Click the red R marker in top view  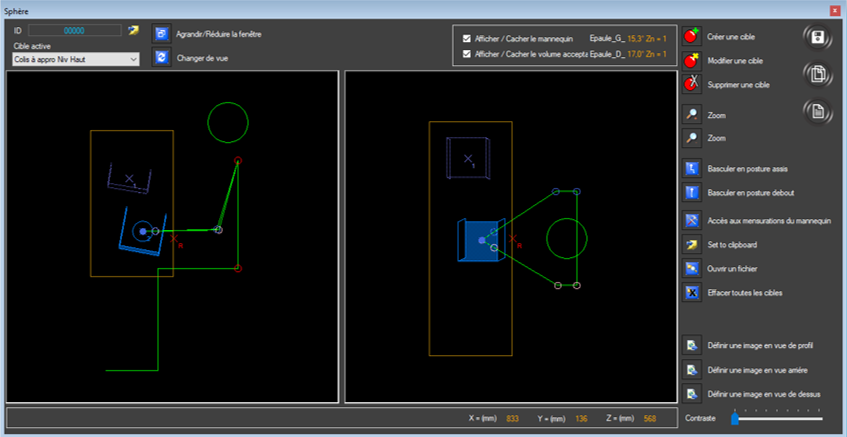point(513,238)
